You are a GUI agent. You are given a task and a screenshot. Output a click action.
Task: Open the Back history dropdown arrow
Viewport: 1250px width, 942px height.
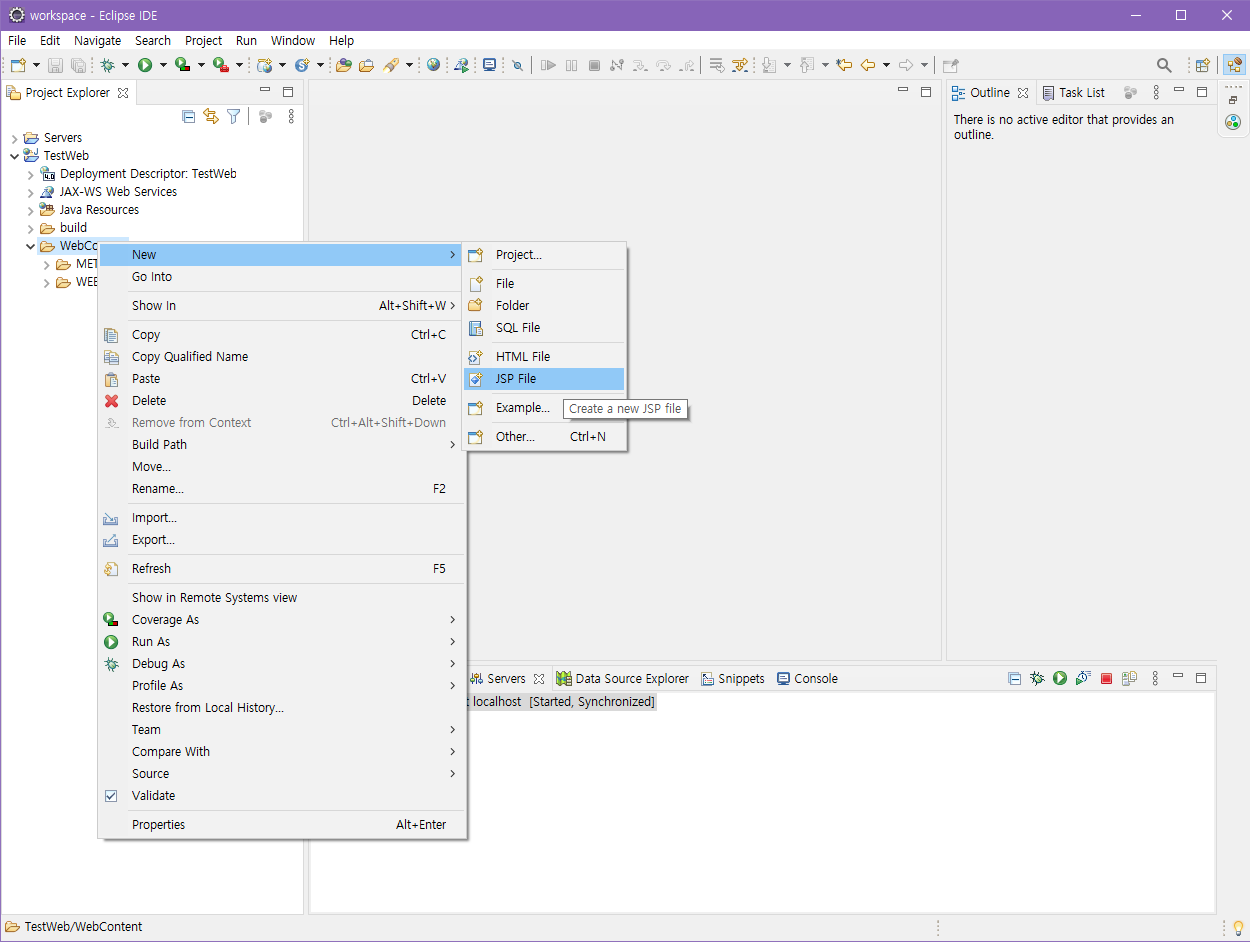[x=886, y=65]
